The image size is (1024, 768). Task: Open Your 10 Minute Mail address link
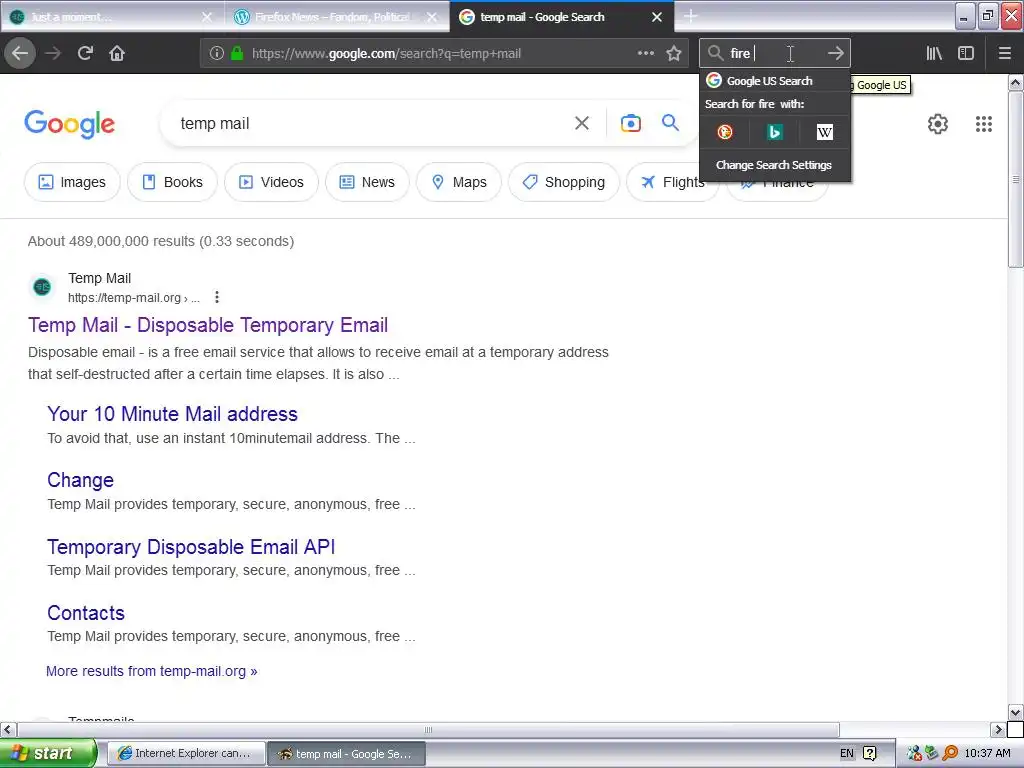tap(172, 414)
